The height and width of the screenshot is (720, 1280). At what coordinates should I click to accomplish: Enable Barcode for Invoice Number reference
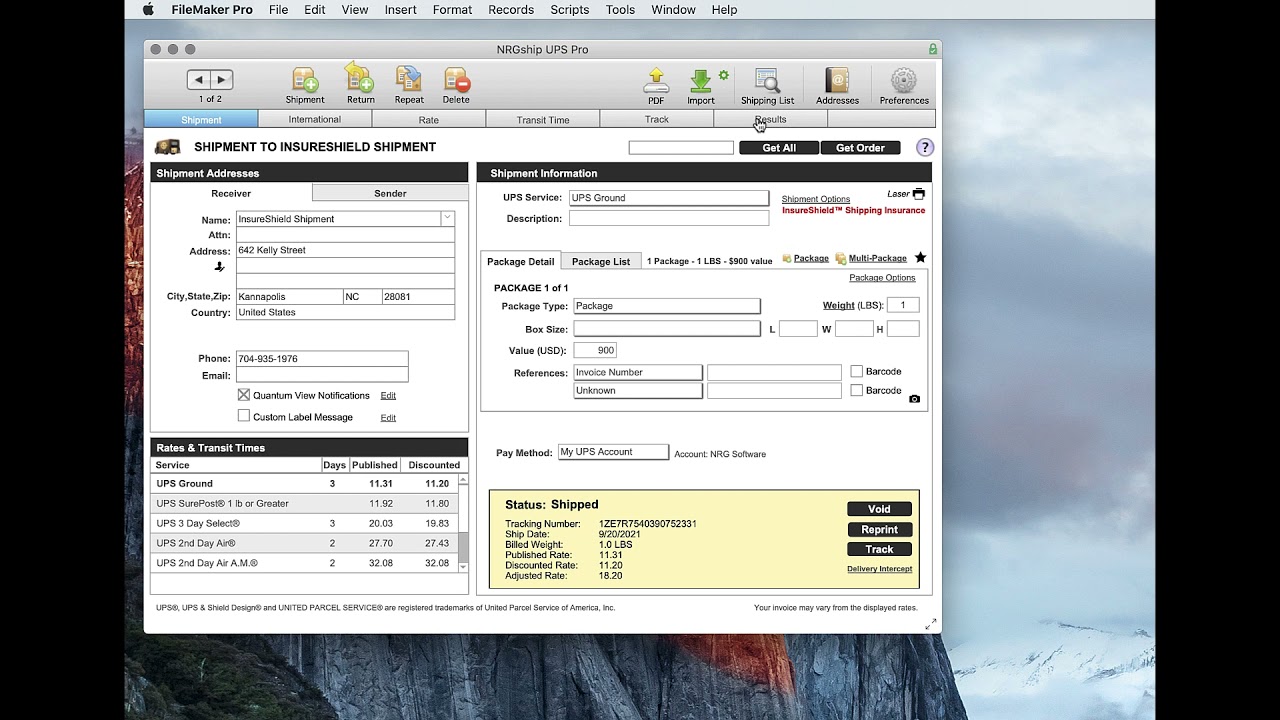click(x=856, y=371)
